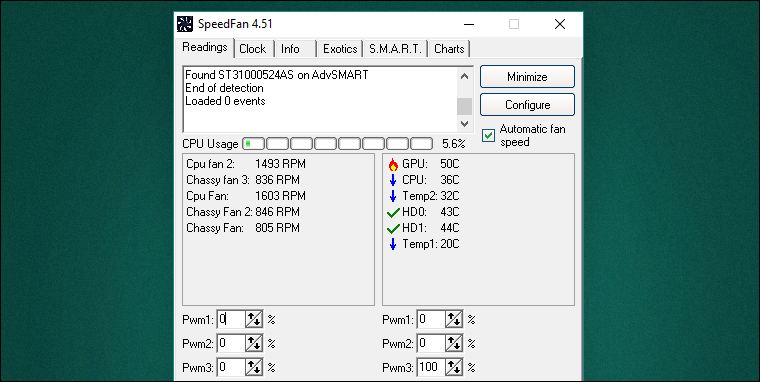This screenshot has height=382, width=760.
Task: Click the left Pwm1 spinner arrows
Action: (254, 319)
